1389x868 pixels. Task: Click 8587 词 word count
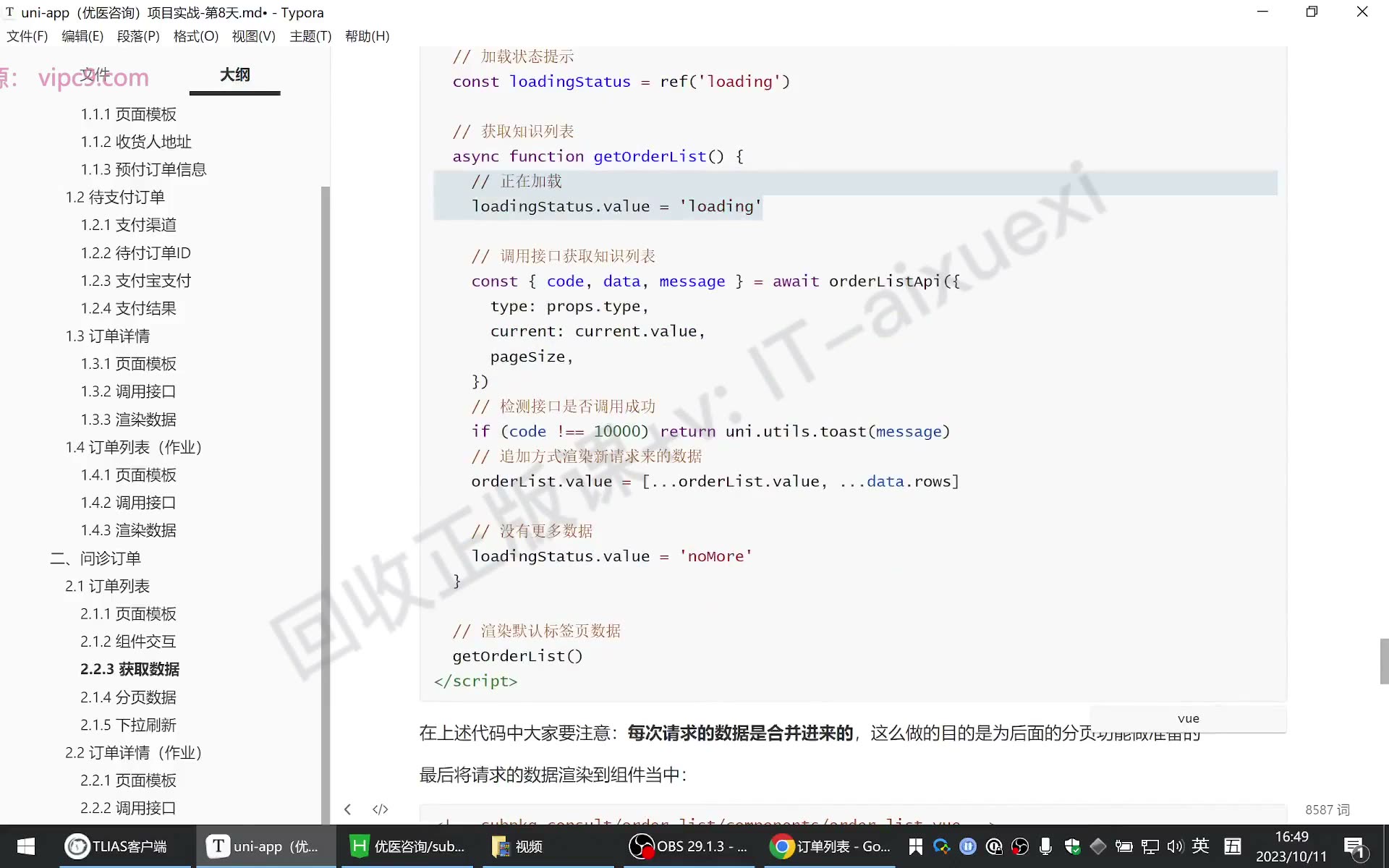(x=1328, y=810)
